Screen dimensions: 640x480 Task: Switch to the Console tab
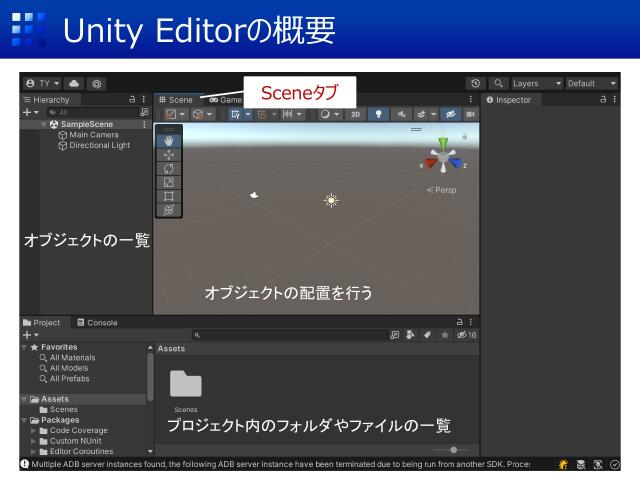point(97,322)
